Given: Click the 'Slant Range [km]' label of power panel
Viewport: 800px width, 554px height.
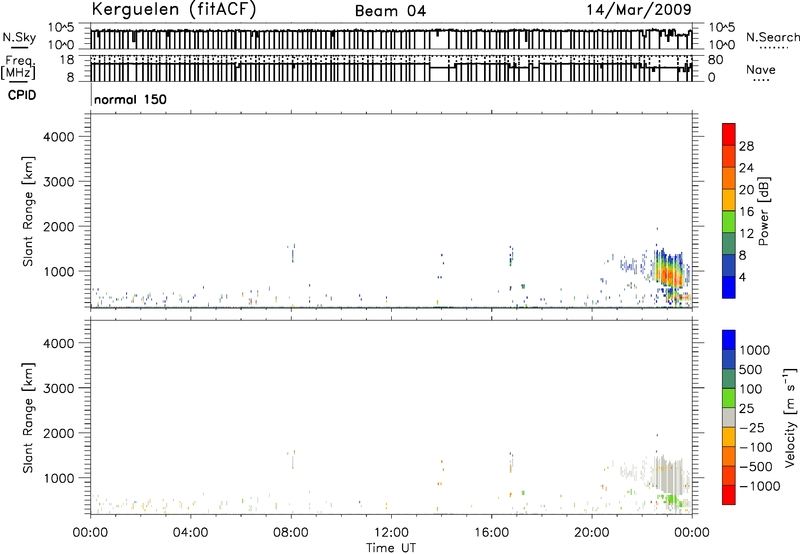Looking at the screenshot, I should (x=28, y=211).
